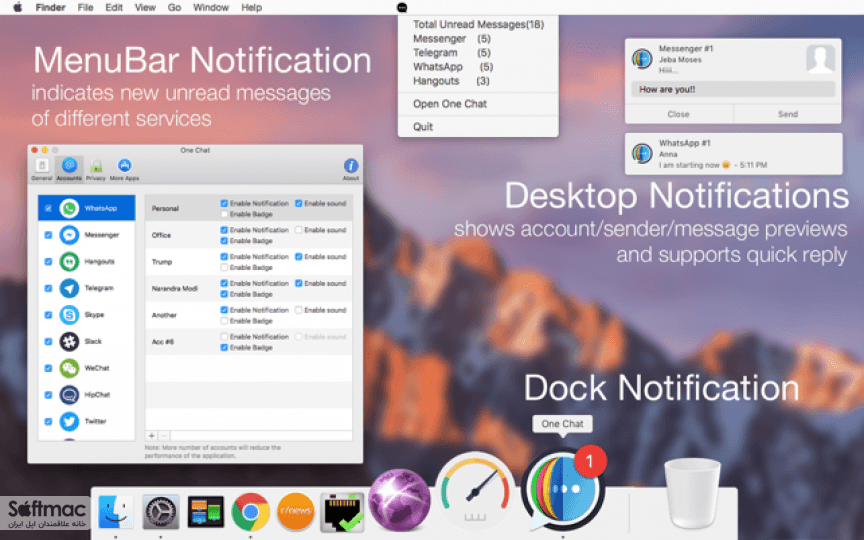Uncheck Enable Badge for Narandra Modi account
Viewport: 864px width, 540px height.
(x=224, y=294)
